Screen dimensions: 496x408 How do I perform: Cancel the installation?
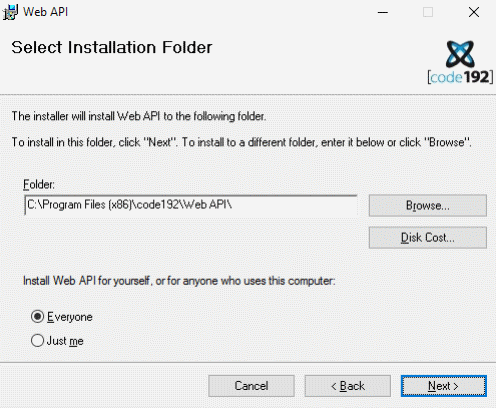[251, 386]
